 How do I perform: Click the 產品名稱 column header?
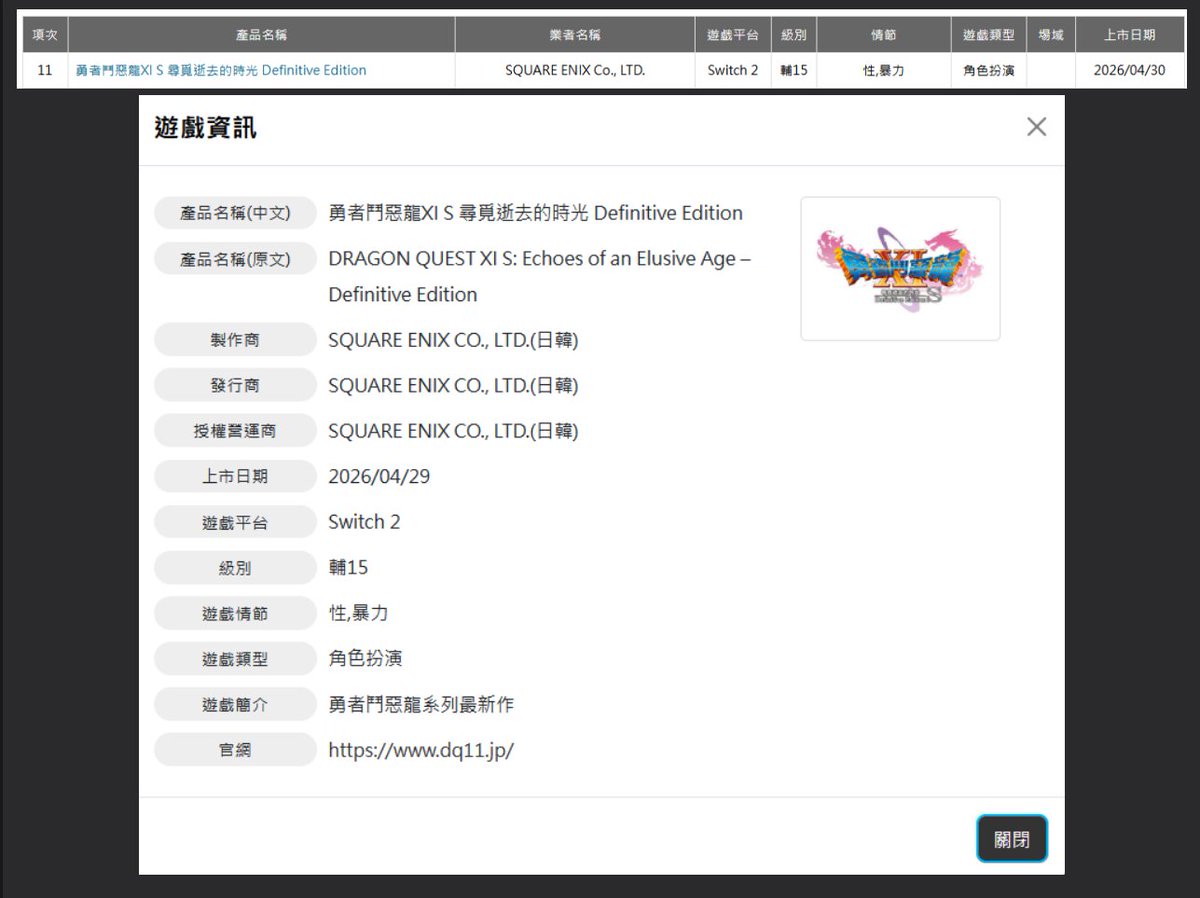[261, 35]
